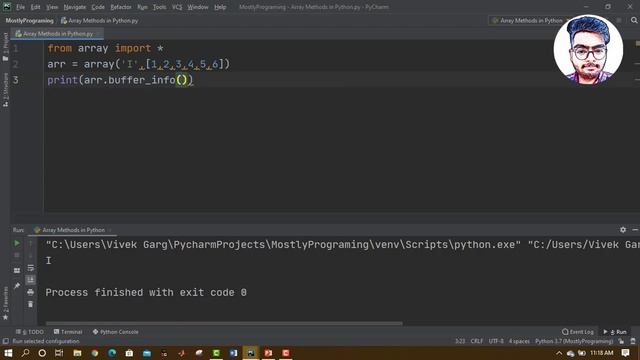This screenshot has height=360, width=640.
Task: Open the Event Log
Action: 578,332
